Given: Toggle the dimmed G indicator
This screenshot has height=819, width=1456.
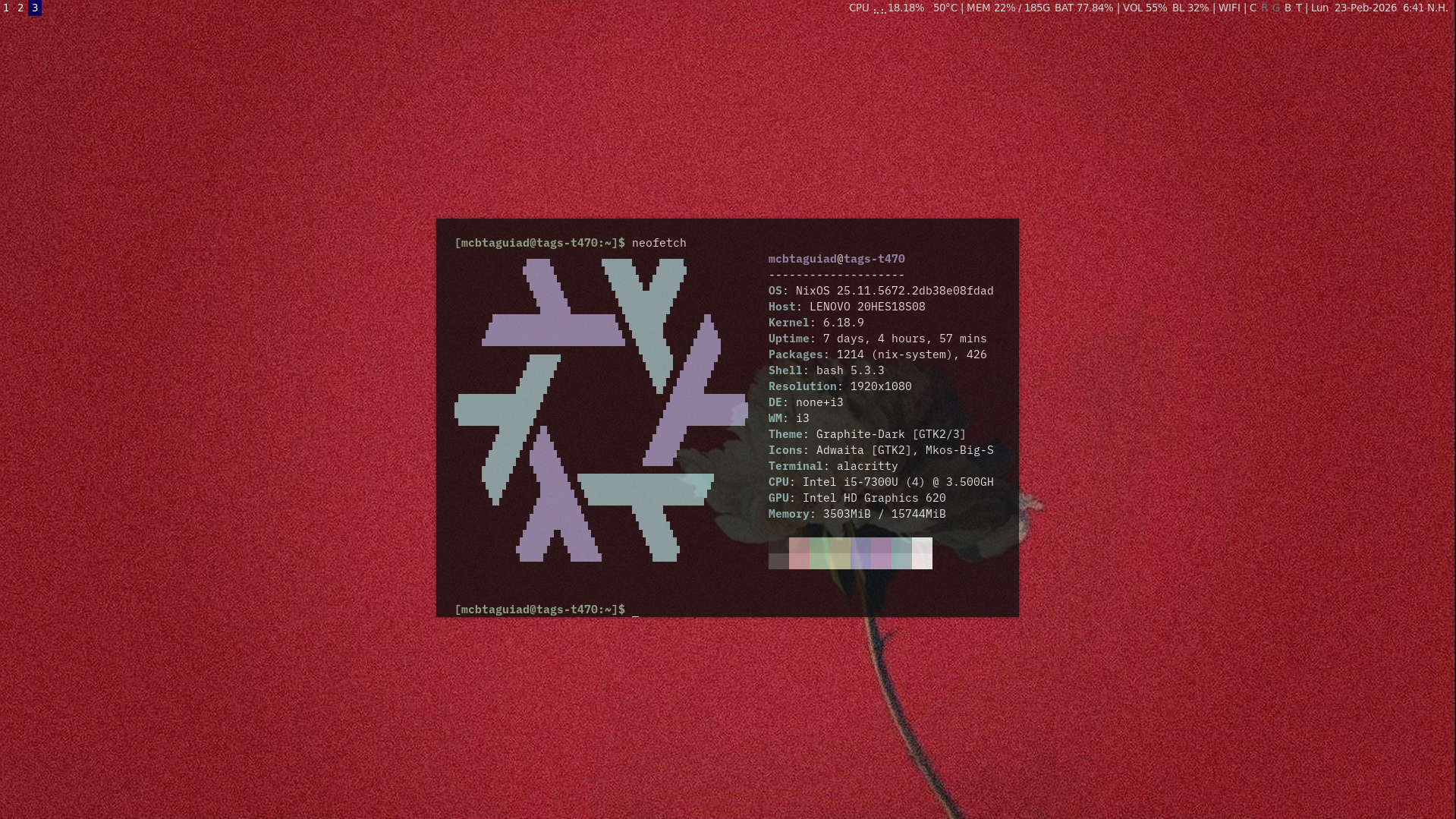Looking at the screenshot, I should 1275,8.
